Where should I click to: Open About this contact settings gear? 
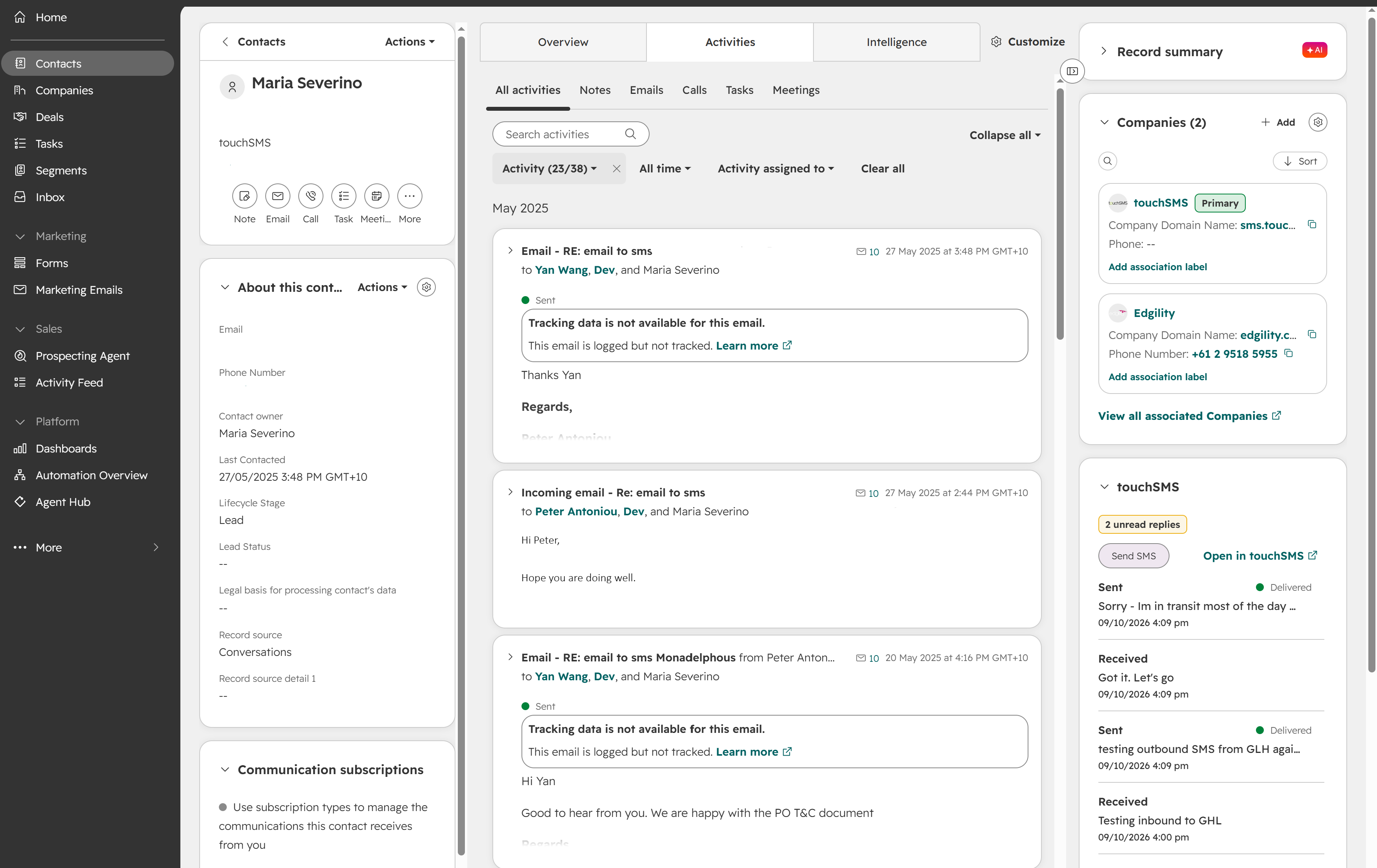click(x=426, y=287)
